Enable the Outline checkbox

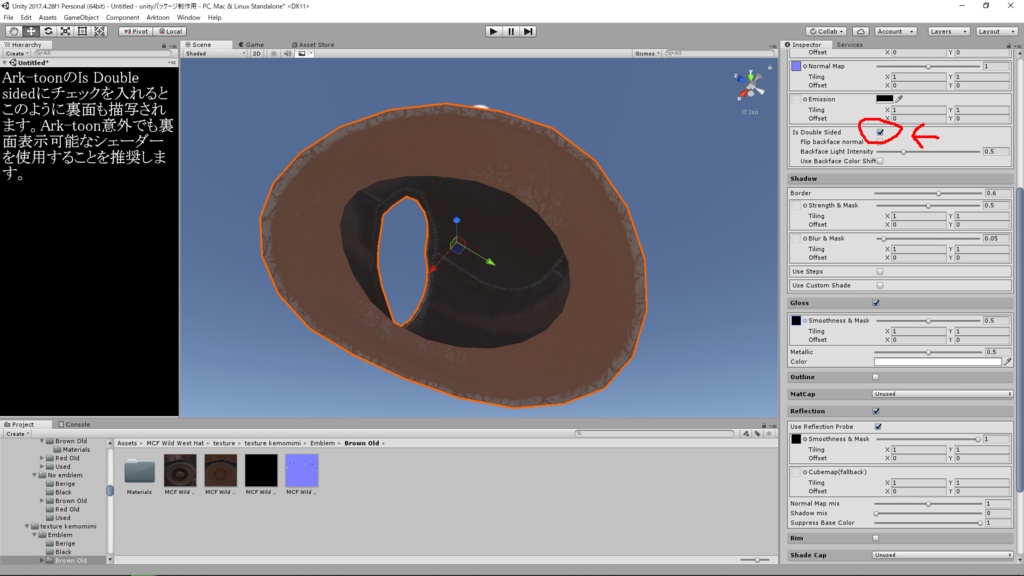[876, 377]
